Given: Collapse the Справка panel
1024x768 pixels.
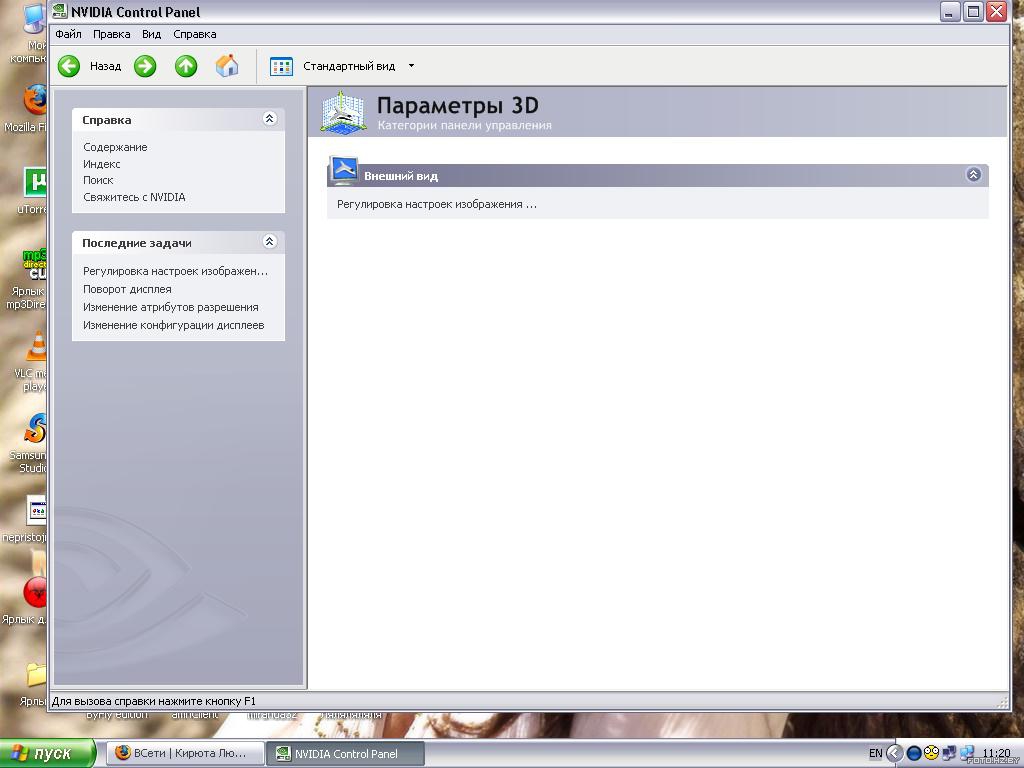Looking at the screenshot, I should tap(269, 119).
